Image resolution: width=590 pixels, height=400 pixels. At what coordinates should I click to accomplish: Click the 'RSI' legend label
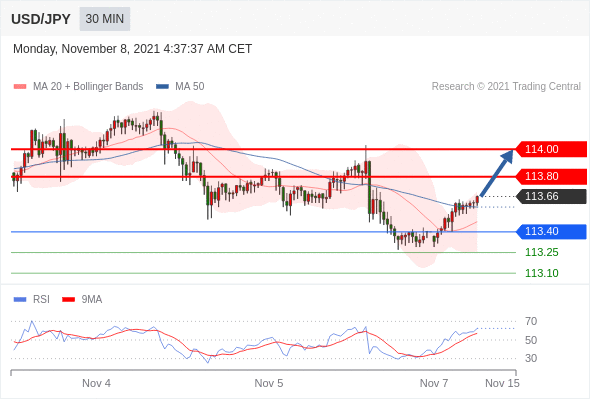click(41, 300)
